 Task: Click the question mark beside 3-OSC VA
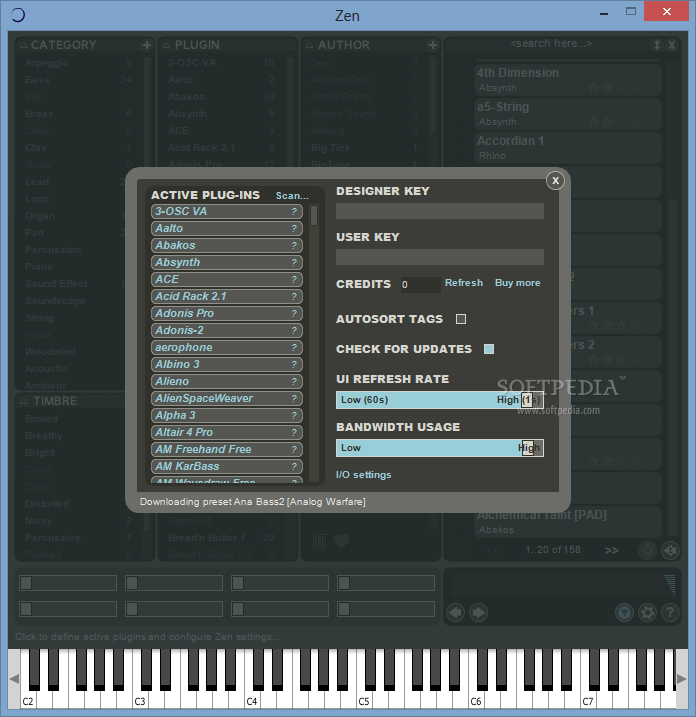click(294, 211)
